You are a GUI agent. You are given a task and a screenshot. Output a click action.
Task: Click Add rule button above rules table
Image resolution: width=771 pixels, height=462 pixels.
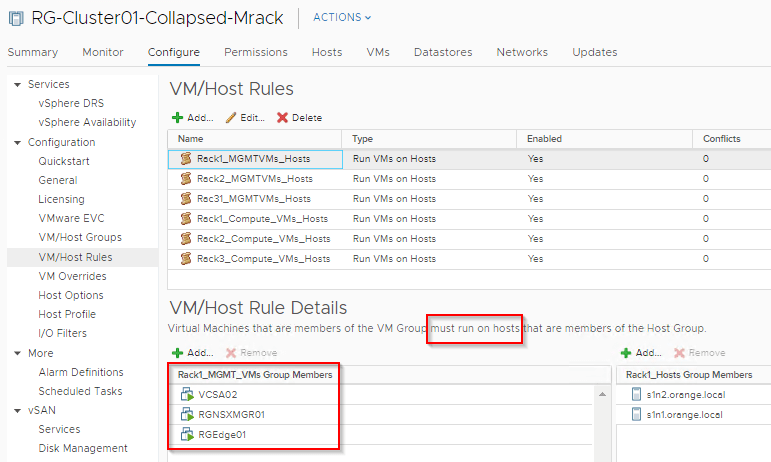[x=192, y=118]
